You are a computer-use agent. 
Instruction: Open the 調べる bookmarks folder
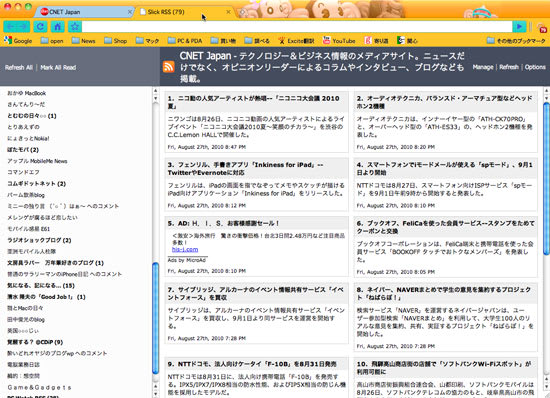pos(257,41)
